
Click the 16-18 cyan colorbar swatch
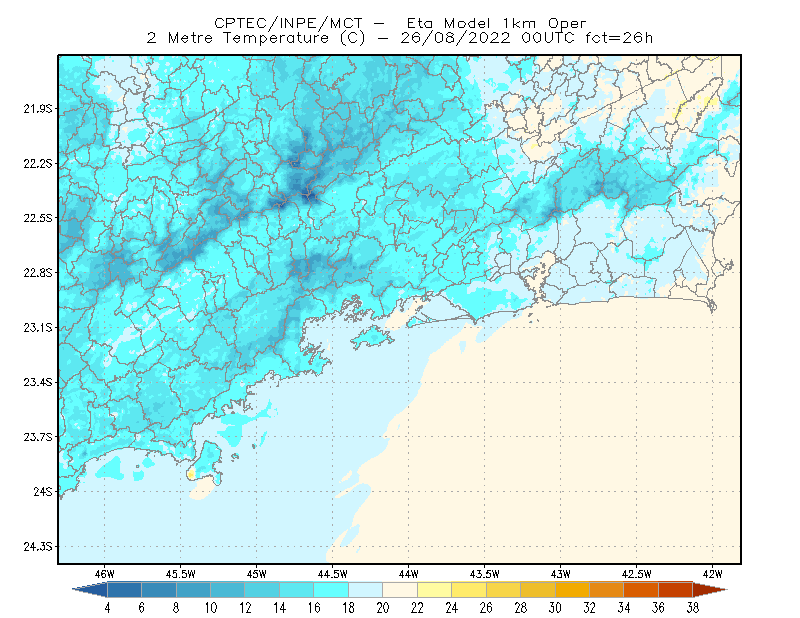pos(331,590)
